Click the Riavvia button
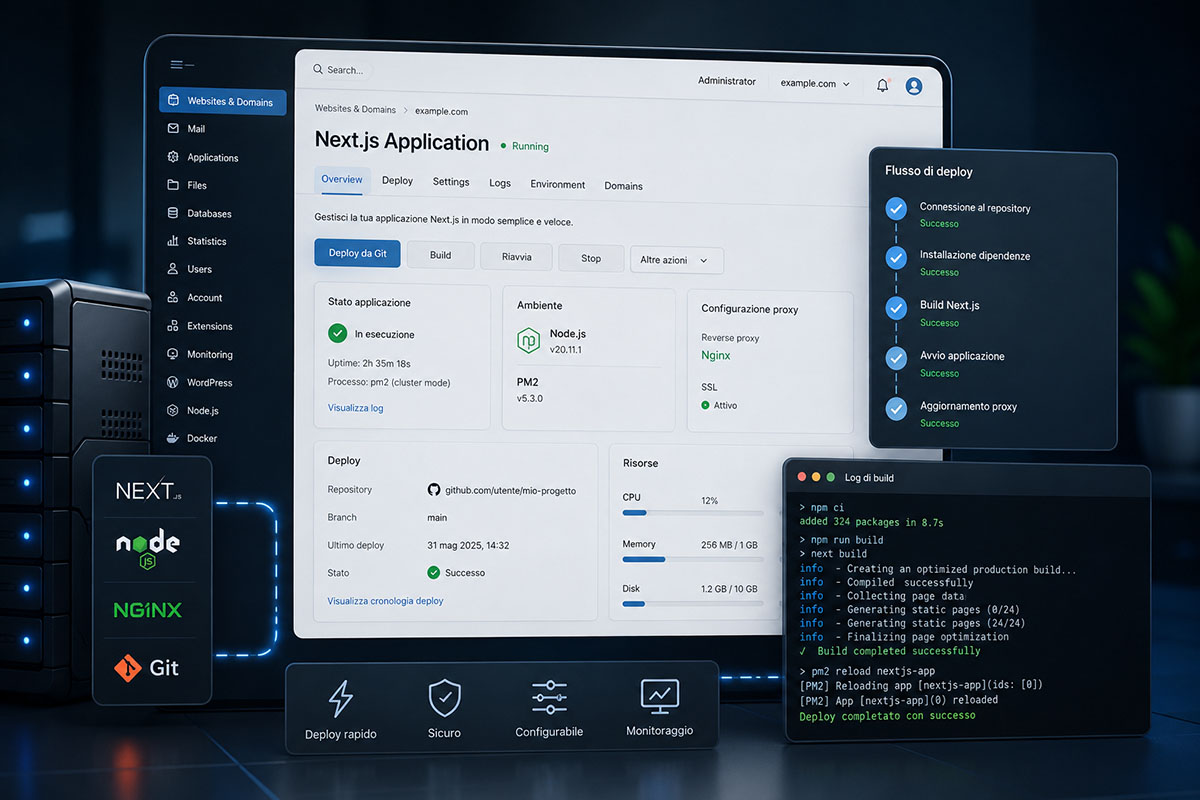 (x=516, y=257)
